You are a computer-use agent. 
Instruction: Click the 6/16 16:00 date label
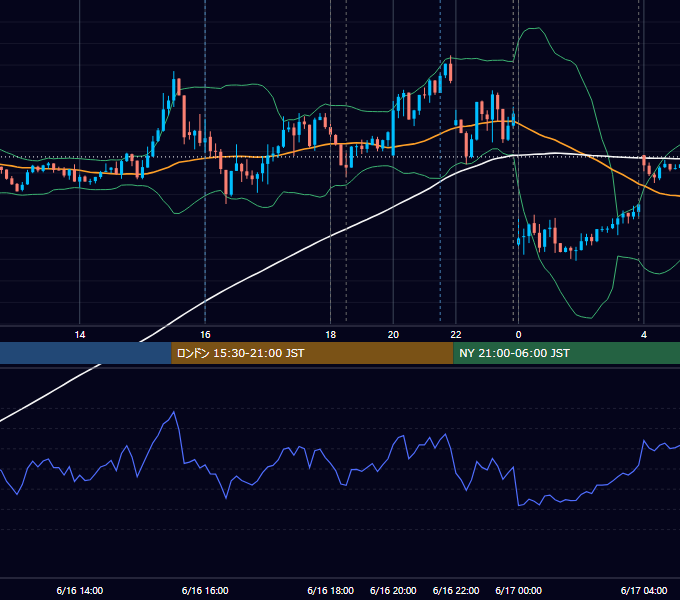point(205,590)
